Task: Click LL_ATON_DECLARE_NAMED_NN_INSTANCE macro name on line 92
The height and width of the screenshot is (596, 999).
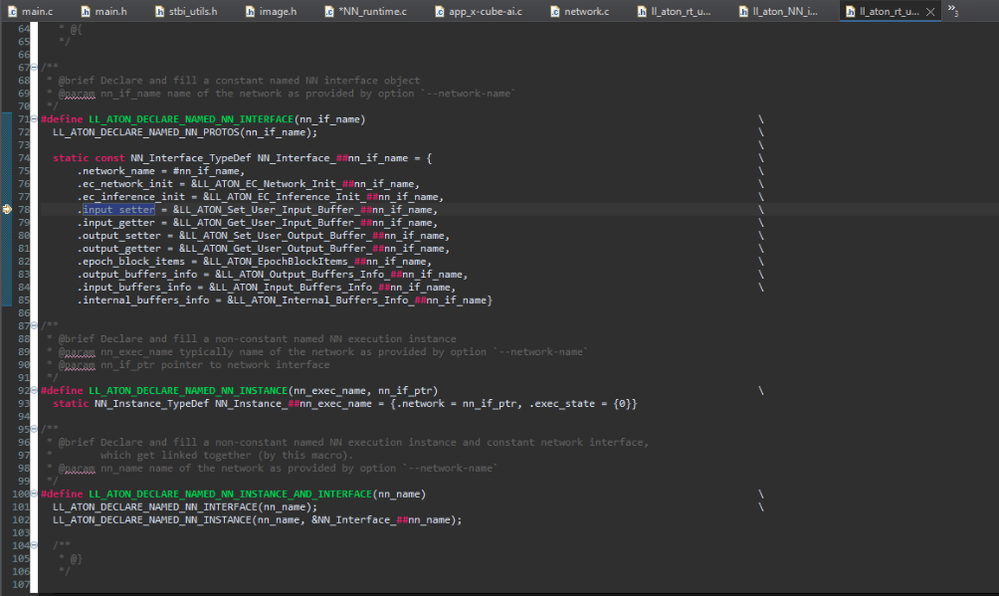Action: click(x=186, y=390)
